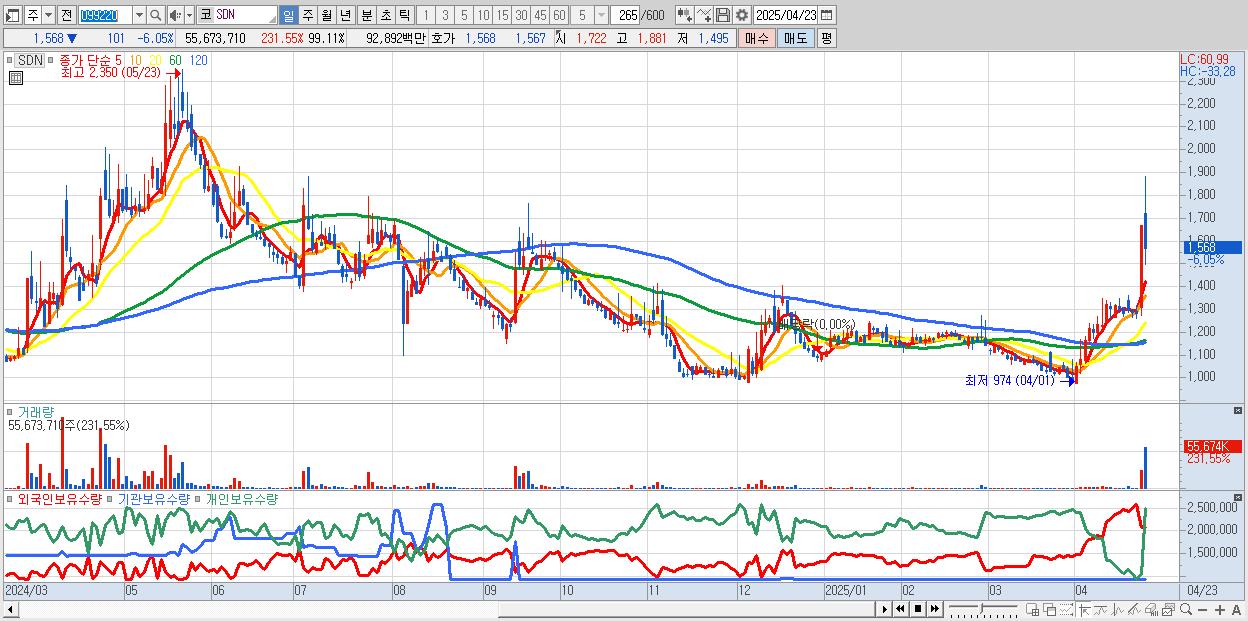Open the chart settings gear icon
This screenshot has height=621, width=1248.
tap(742, 15)
